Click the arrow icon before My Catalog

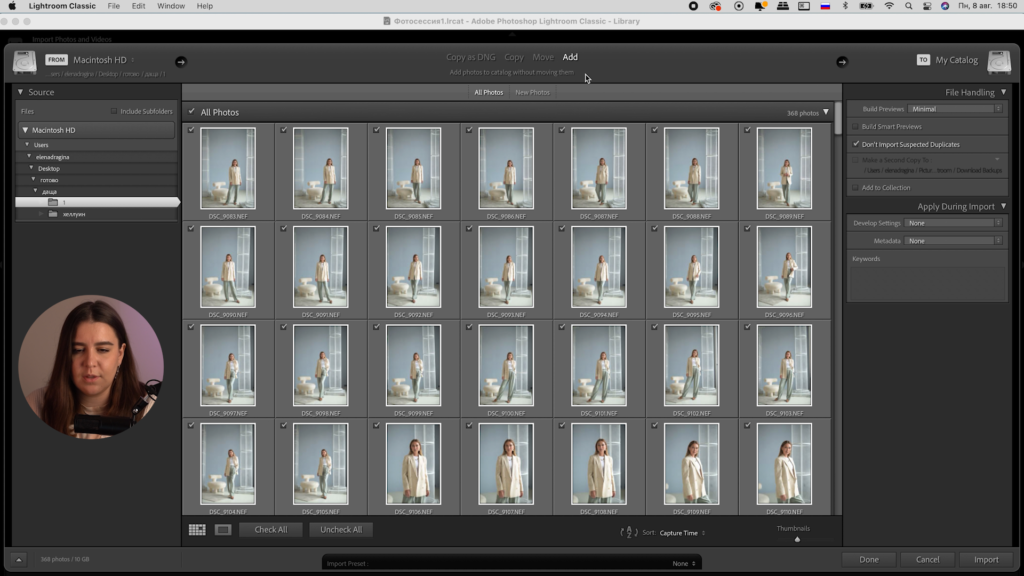[x=842, y=61]
